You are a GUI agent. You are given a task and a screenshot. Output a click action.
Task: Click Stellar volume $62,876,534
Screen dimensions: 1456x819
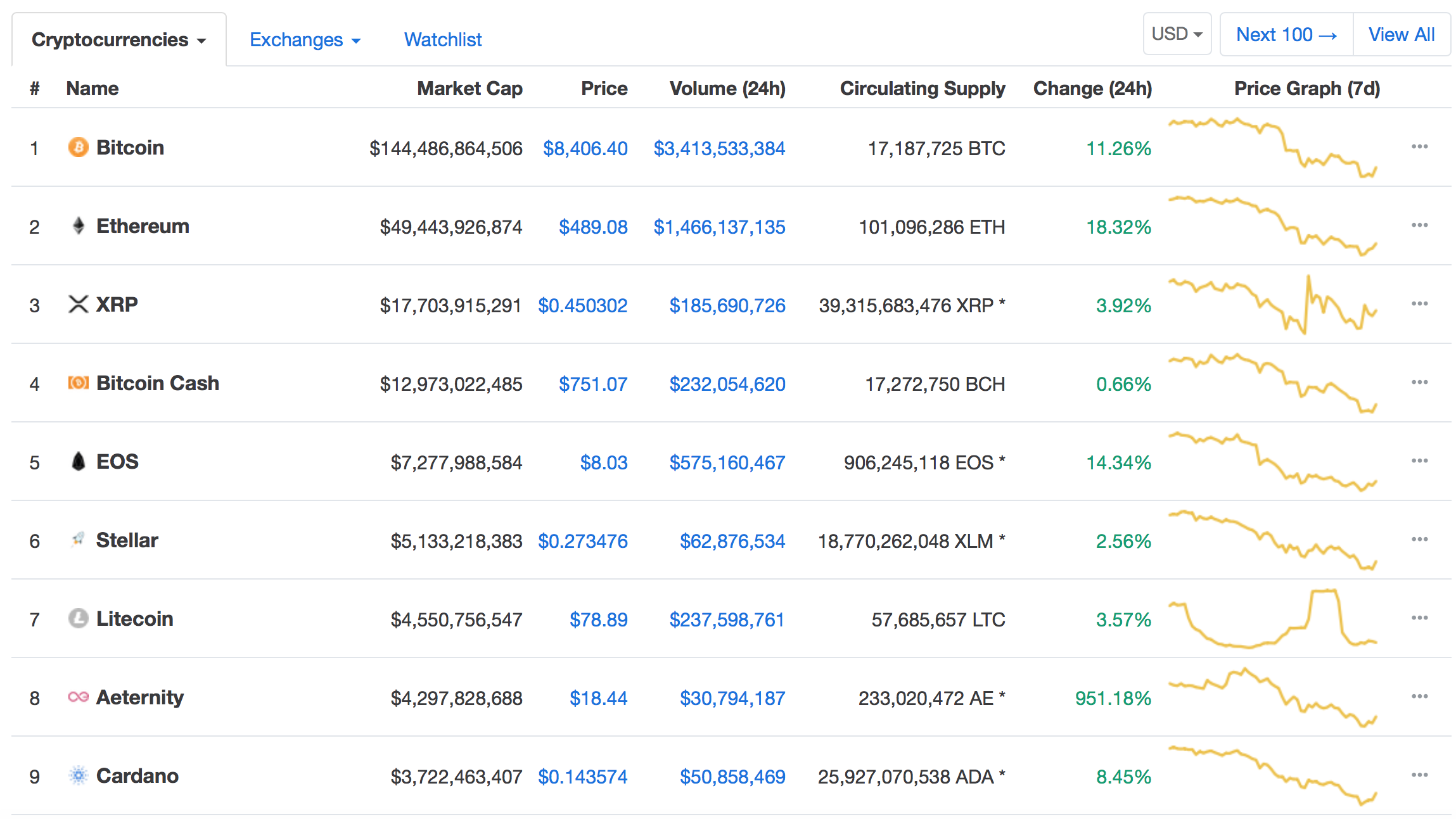[732, 542]
